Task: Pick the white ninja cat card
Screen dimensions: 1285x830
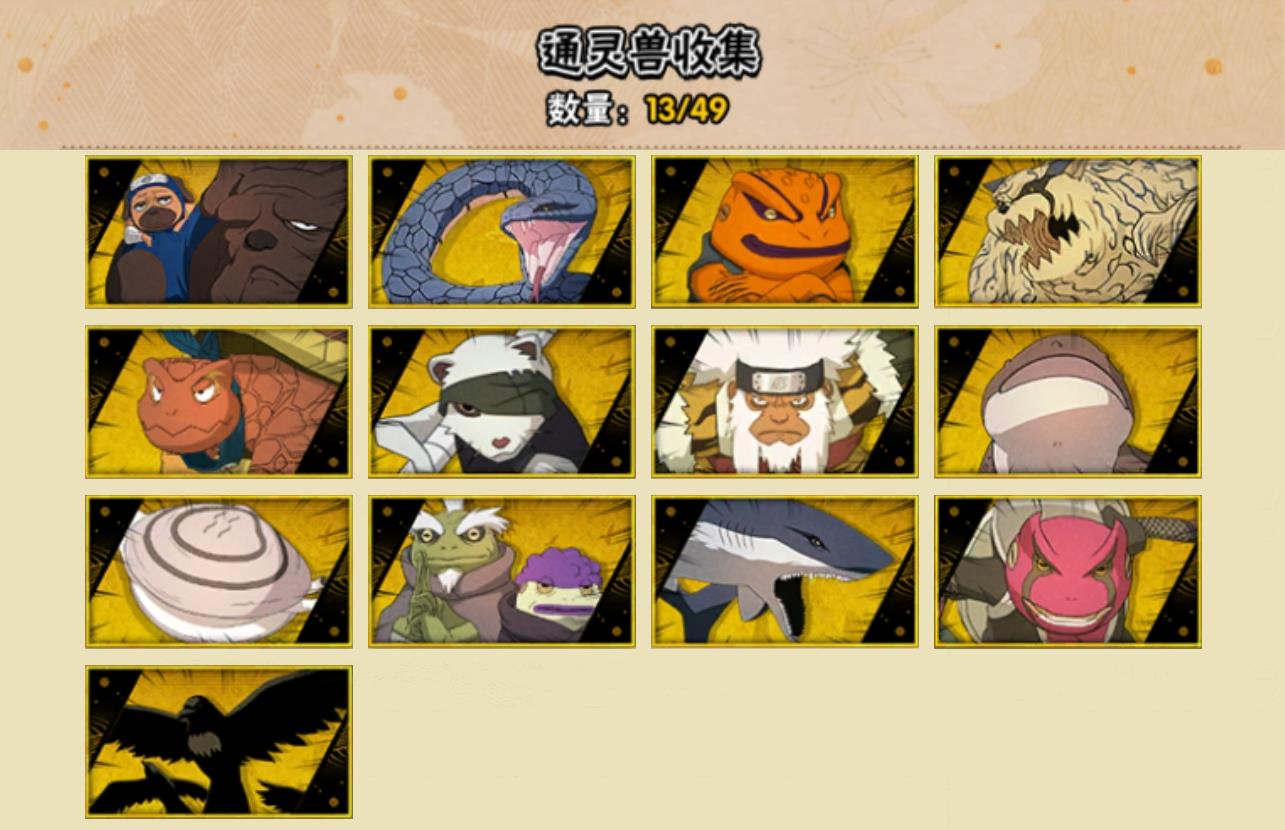Action: (501, 401)
